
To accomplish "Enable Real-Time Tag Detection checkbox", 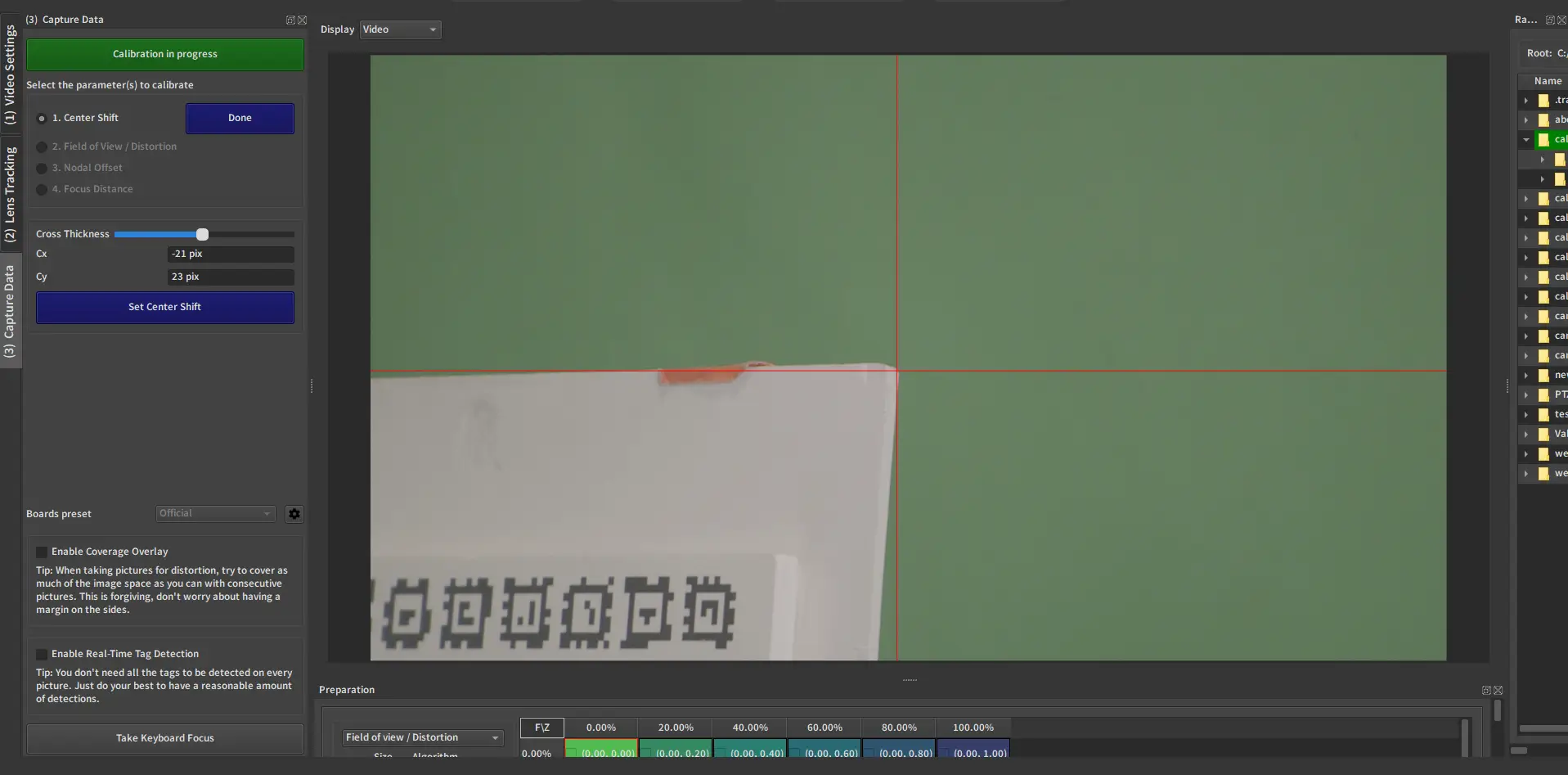I will 42,655.
